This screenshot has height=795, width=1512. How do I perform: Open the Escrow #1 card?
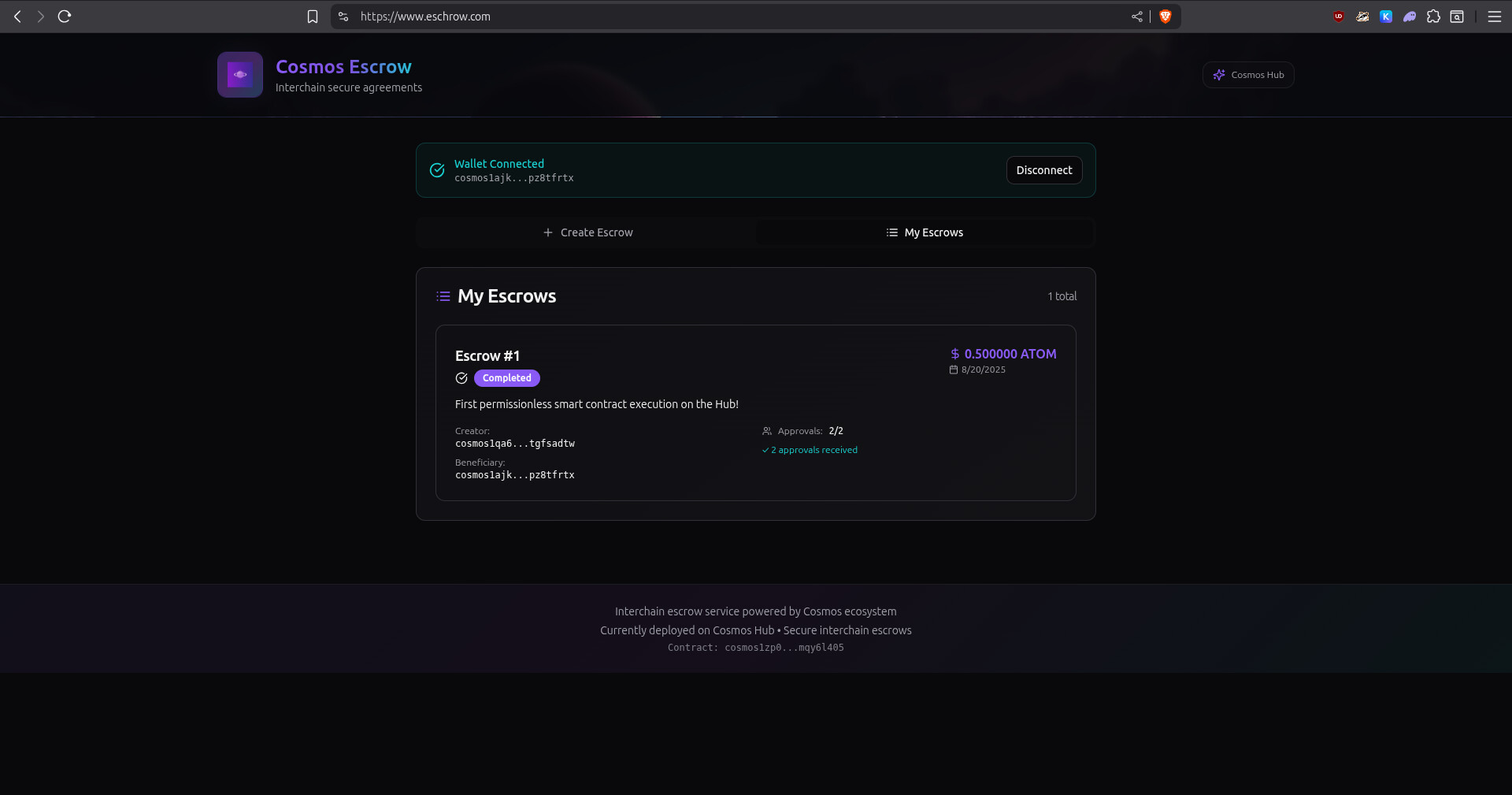[756, 413]
